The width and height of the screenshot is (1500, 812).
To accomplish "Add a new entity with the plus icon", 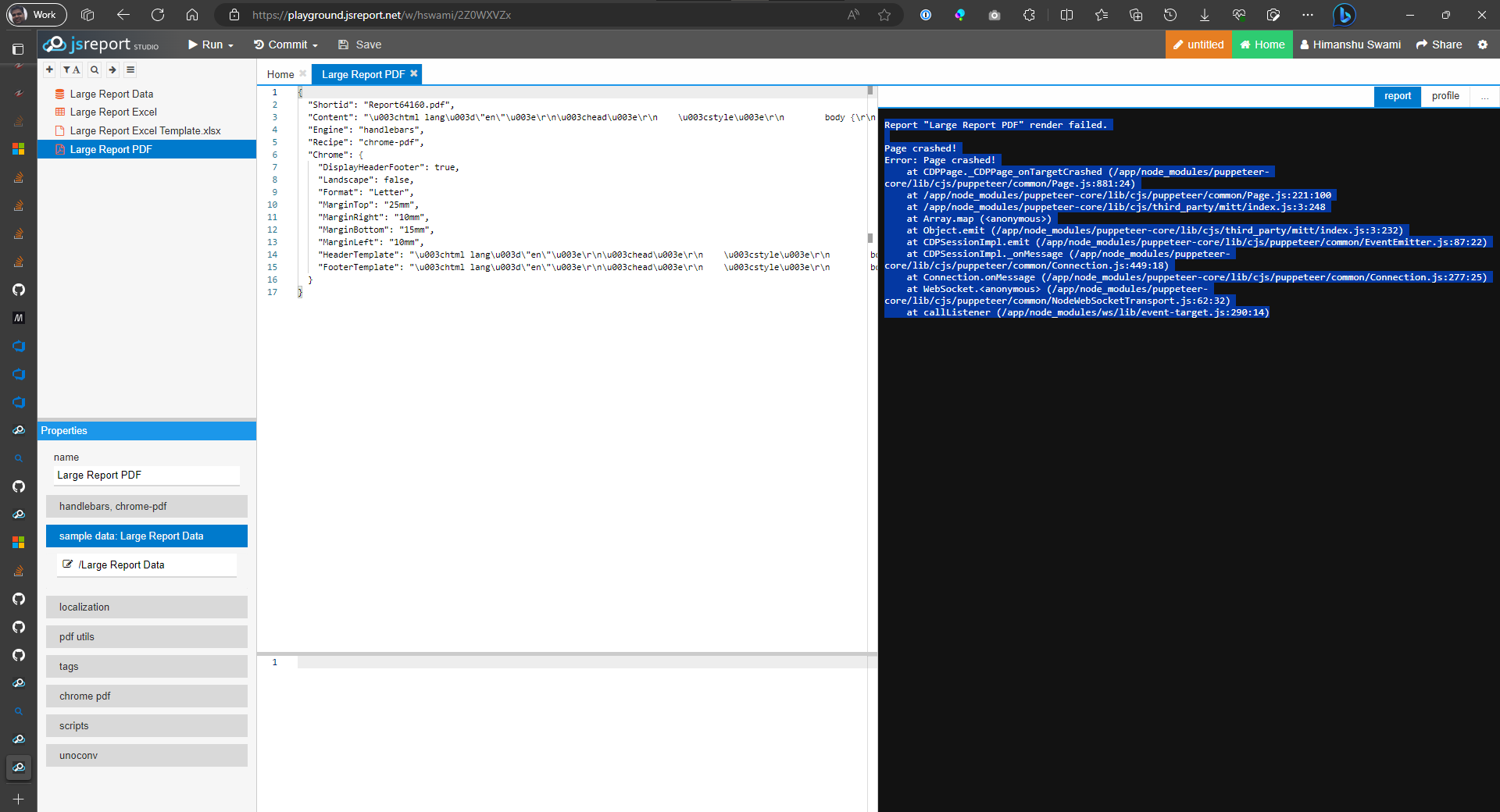I will pyautogui.click(x=49, y=69).
